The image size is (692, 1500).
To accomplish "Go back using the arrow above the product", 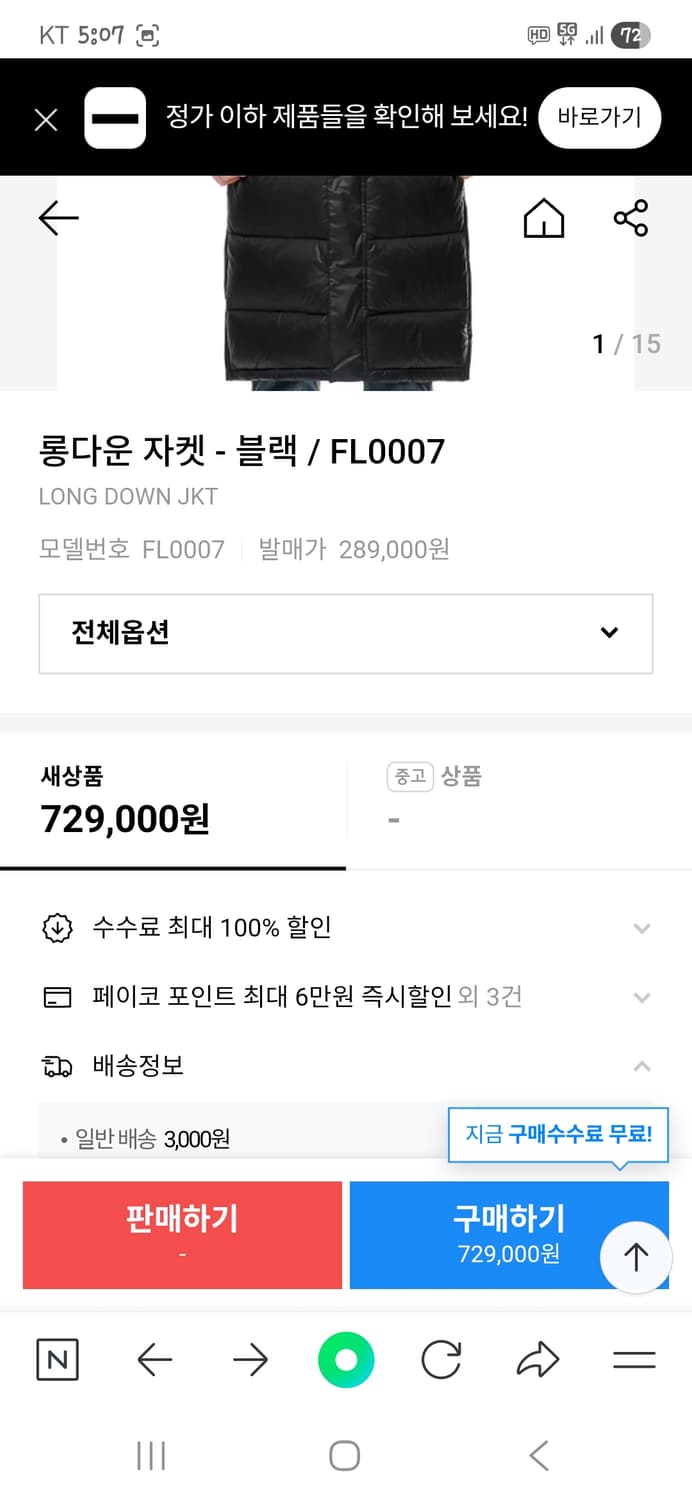I will point(58,218).
